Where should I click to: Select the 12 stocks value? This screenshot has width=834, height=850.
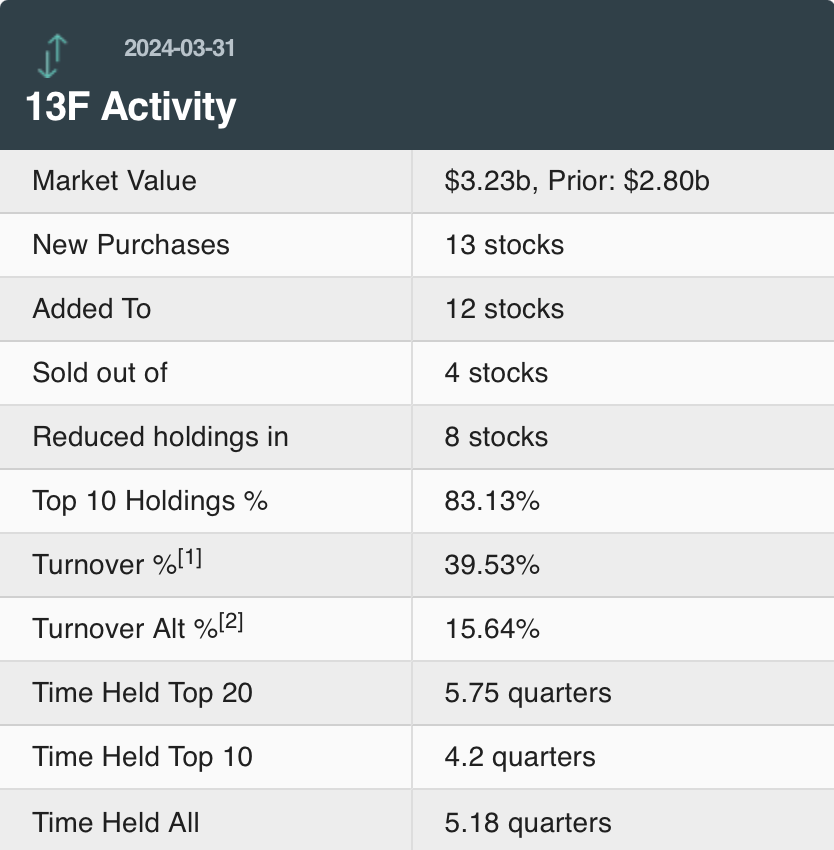coord(504,308)
